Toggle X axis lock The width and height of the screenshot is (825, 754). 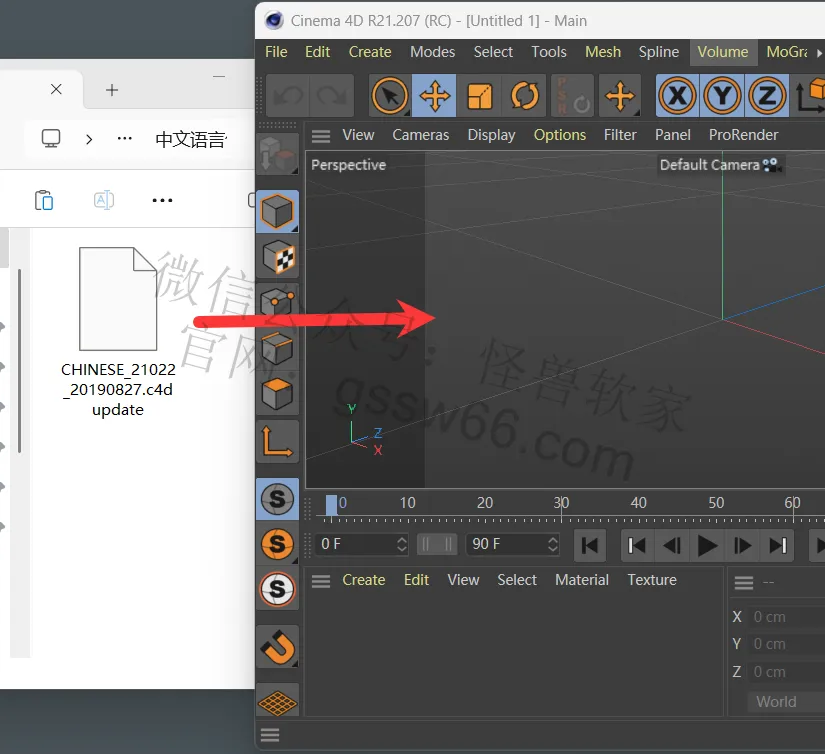pyautogui.click(x=677, y=96)
